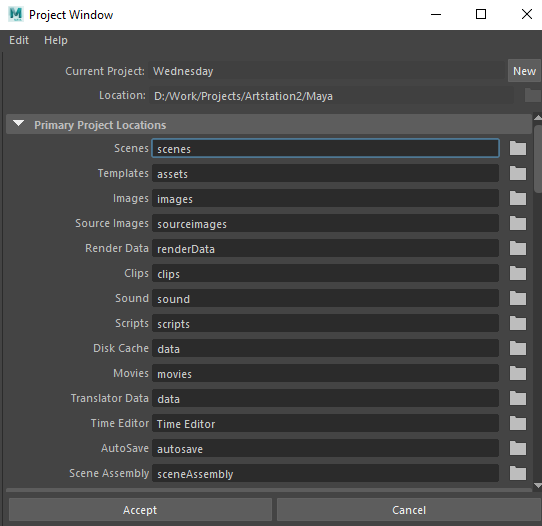Browse folder for Templates location

(x=518, y=173)
